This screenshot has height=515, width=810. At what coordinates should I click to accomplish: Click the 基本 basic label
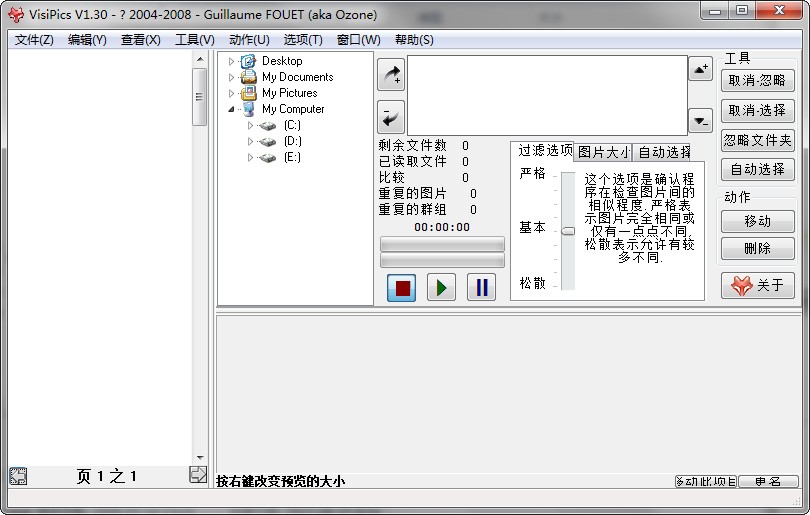[533, 228]
